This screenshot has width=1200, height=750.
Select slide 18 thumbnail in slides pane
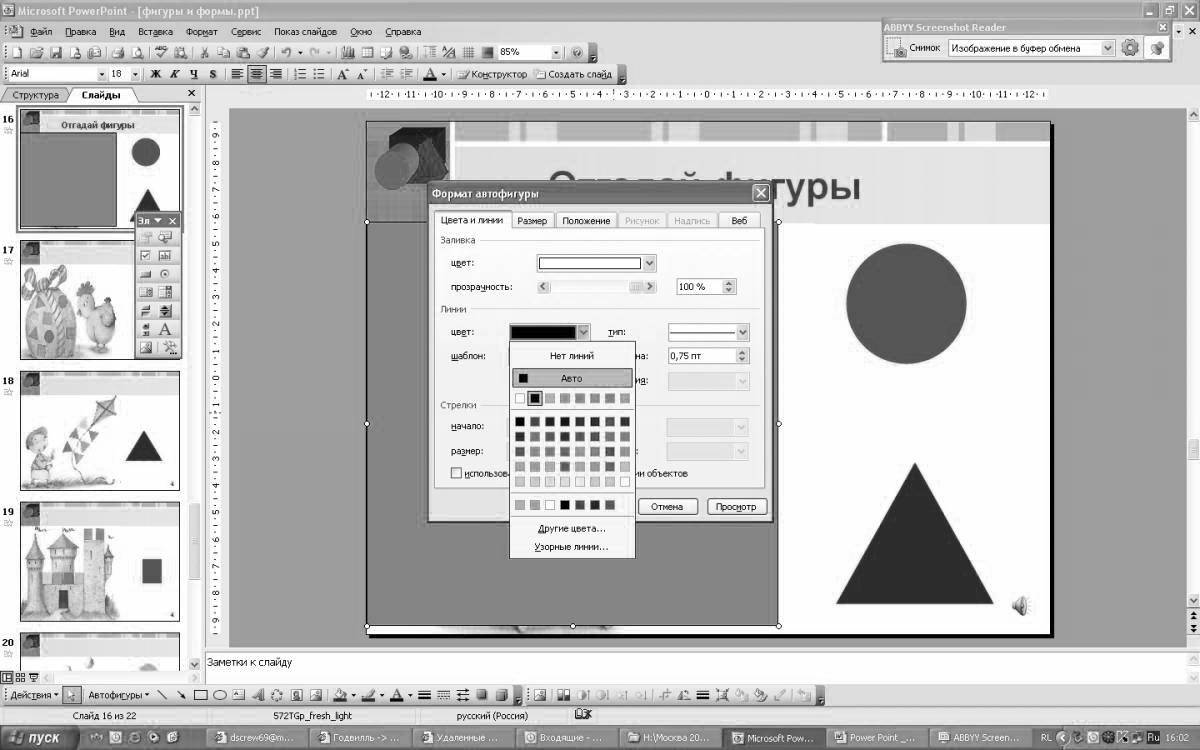[98, 430]
